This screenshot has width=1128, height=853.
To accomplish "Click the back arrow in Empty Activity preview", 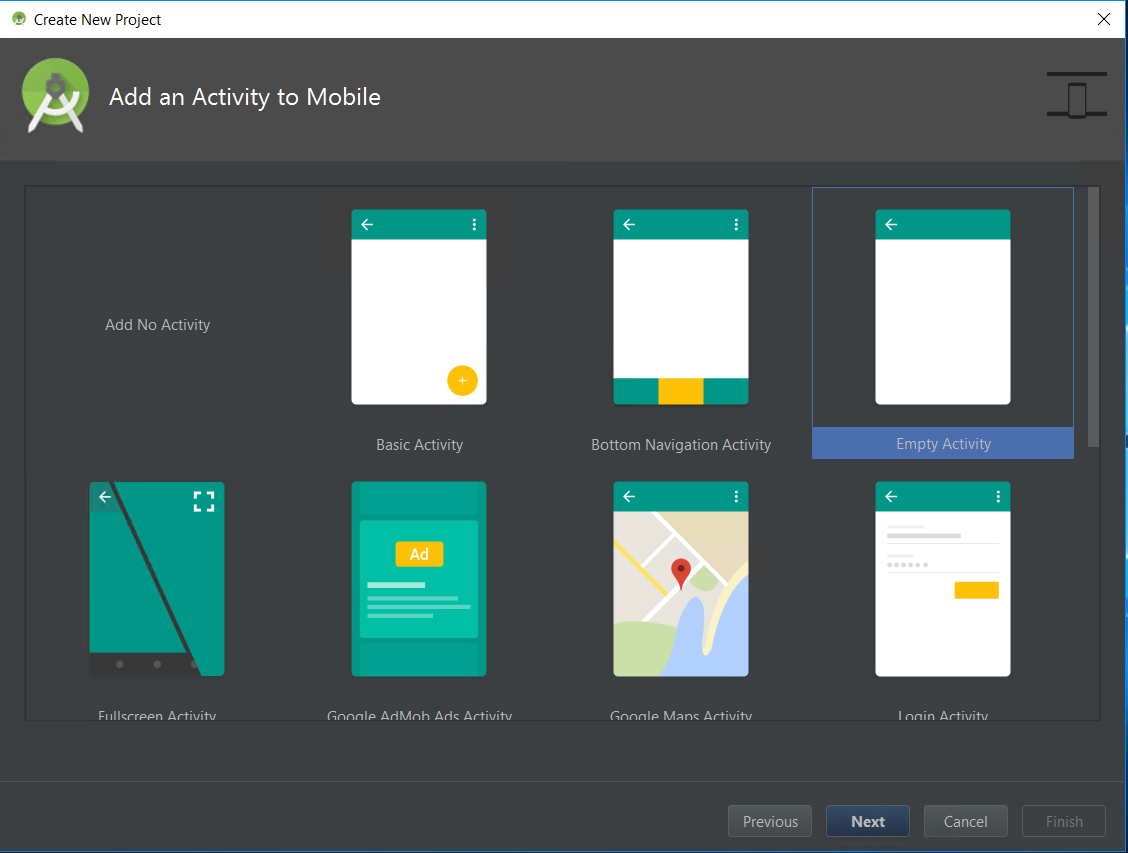I will pyautogui.click(x=891, y=224).
